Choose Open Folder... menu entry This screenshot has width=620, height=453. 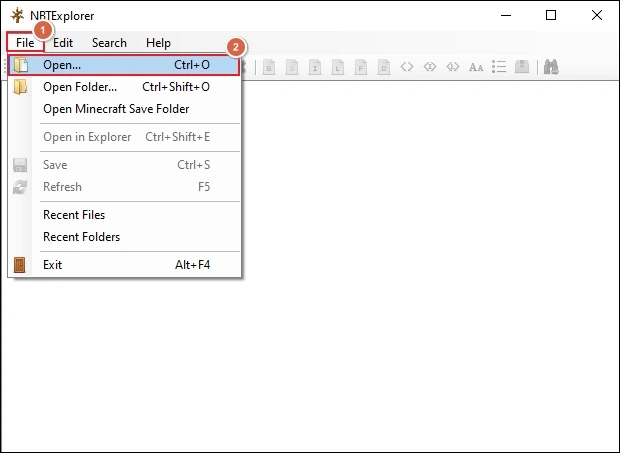pos(124,87)
